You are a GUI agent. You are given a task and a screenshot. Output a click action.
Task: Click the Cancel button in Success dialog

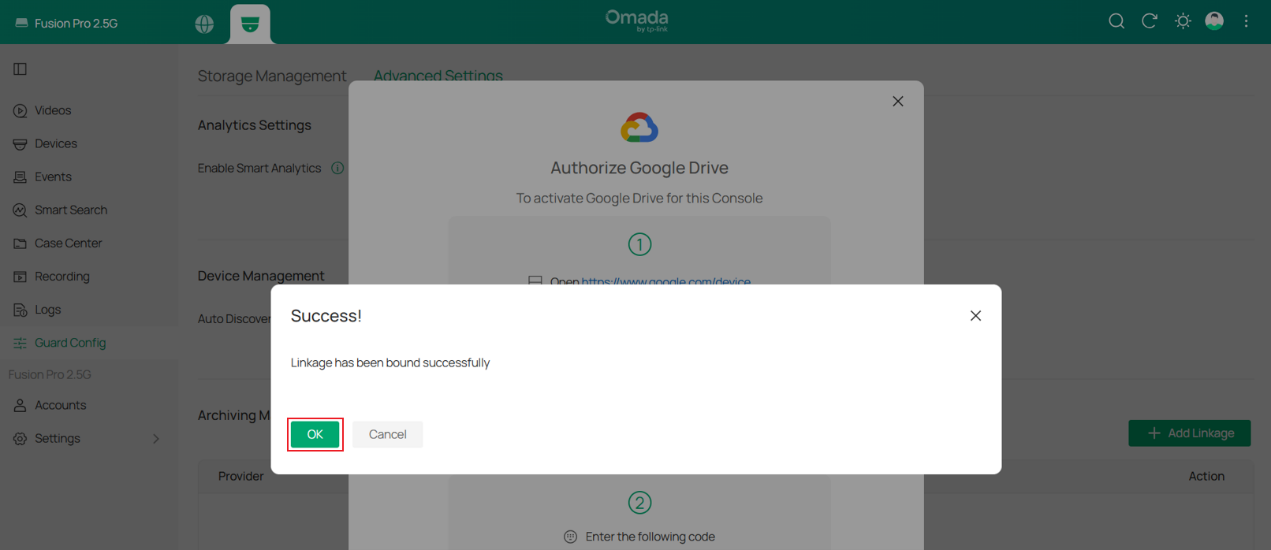[387, 434]
